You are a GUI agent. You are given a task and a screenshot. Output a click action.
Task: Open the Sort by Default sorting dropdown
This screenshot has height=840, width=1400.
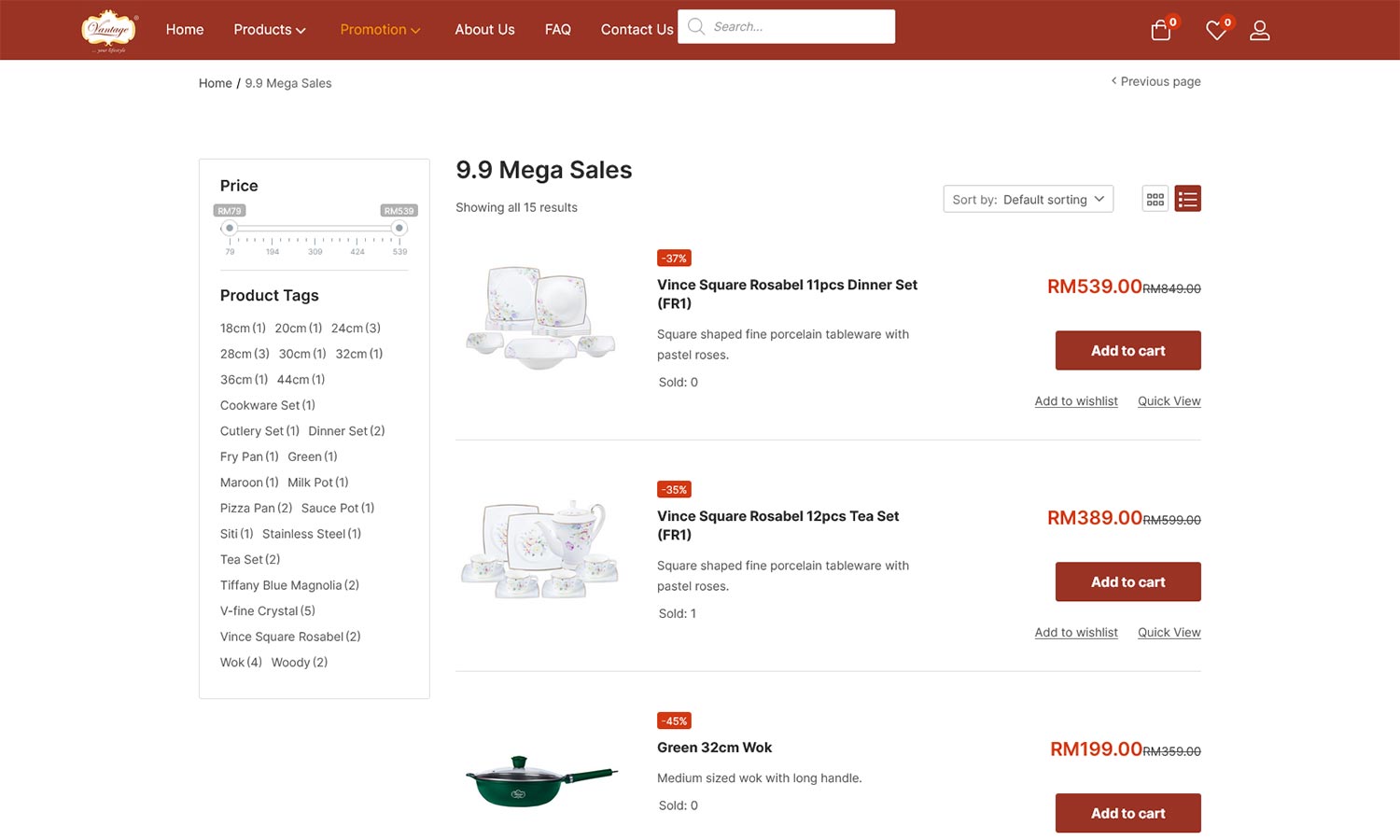pyautogui.click(x=1028, y=199)
